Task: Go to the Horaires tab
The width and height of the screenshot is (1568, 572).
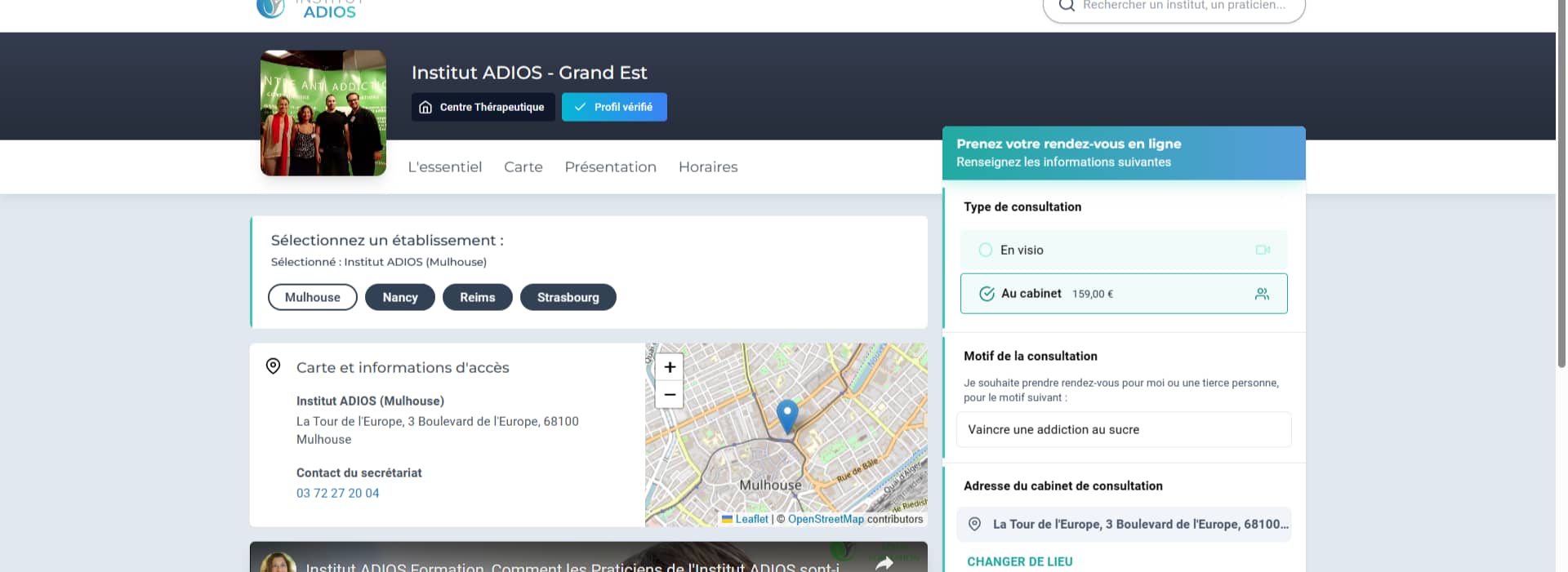Action: 708,166
